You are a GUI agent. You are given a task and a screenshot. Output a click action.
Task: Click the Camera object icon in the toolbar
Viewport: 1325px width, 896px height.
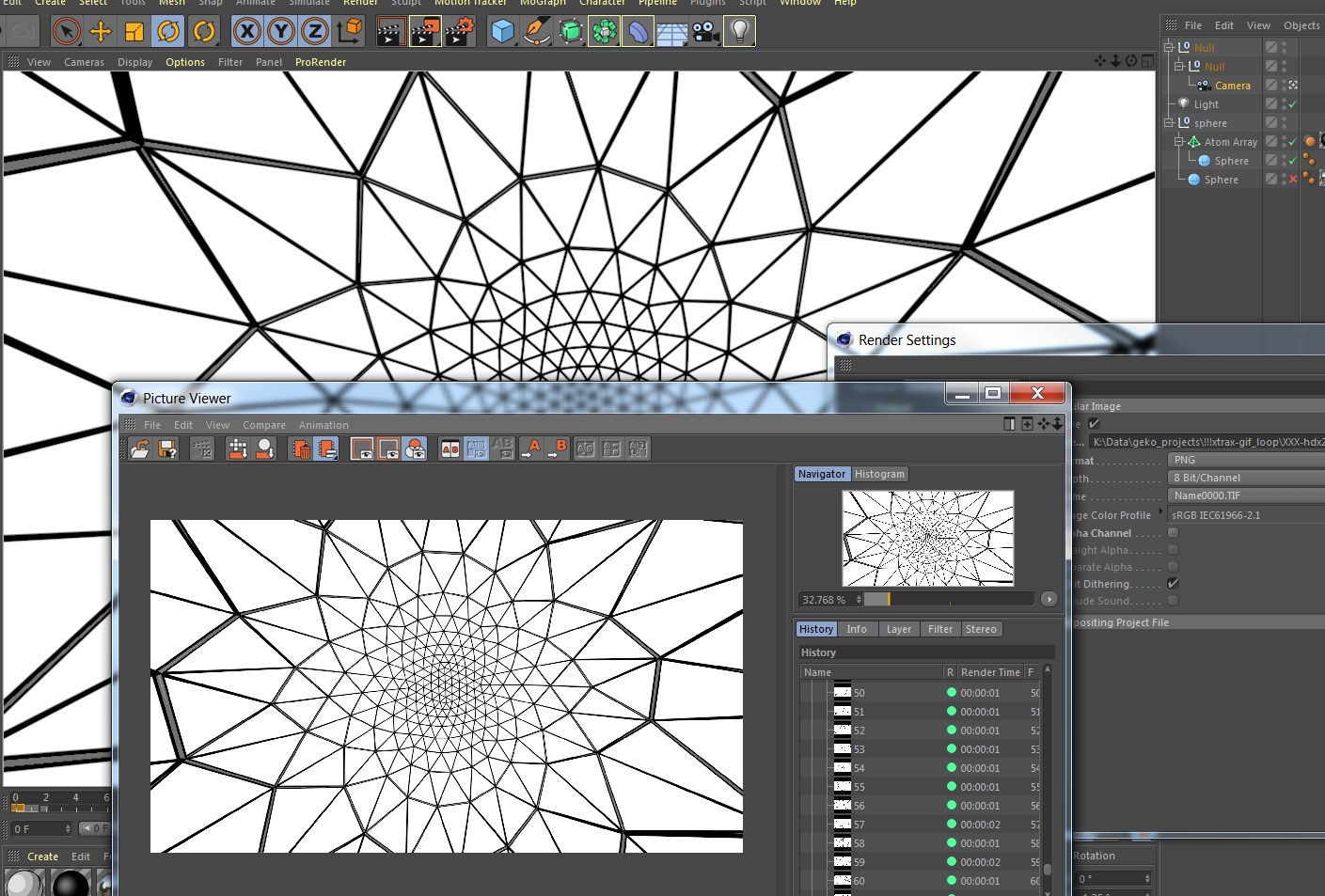(x=705, y=32)
